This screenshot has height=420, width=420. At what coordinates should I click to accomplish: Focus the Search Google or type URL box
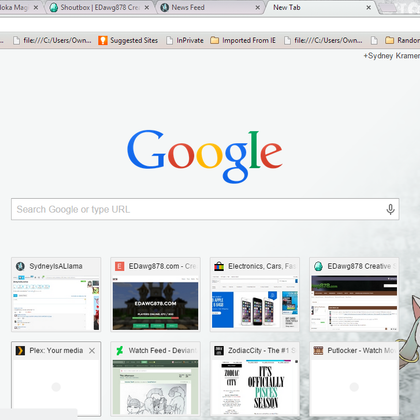(205, 209)
